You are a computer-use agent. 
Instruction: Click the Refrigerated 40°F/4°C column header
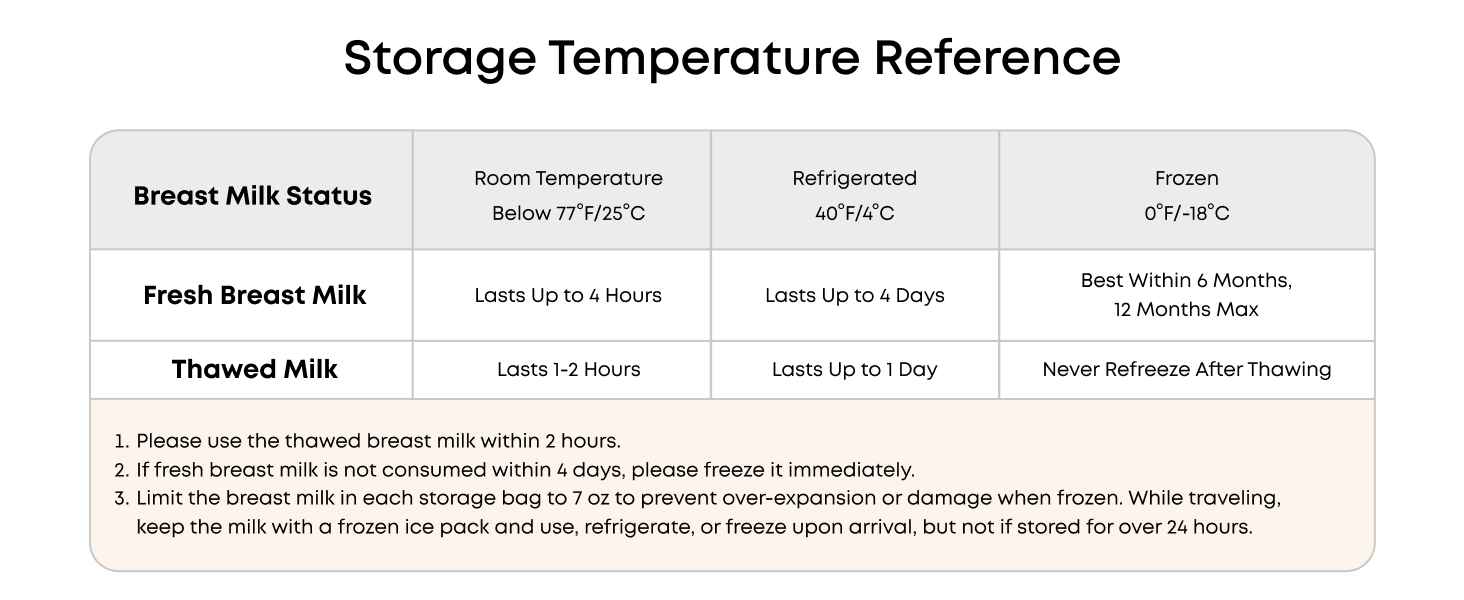(x=855, y=195)
